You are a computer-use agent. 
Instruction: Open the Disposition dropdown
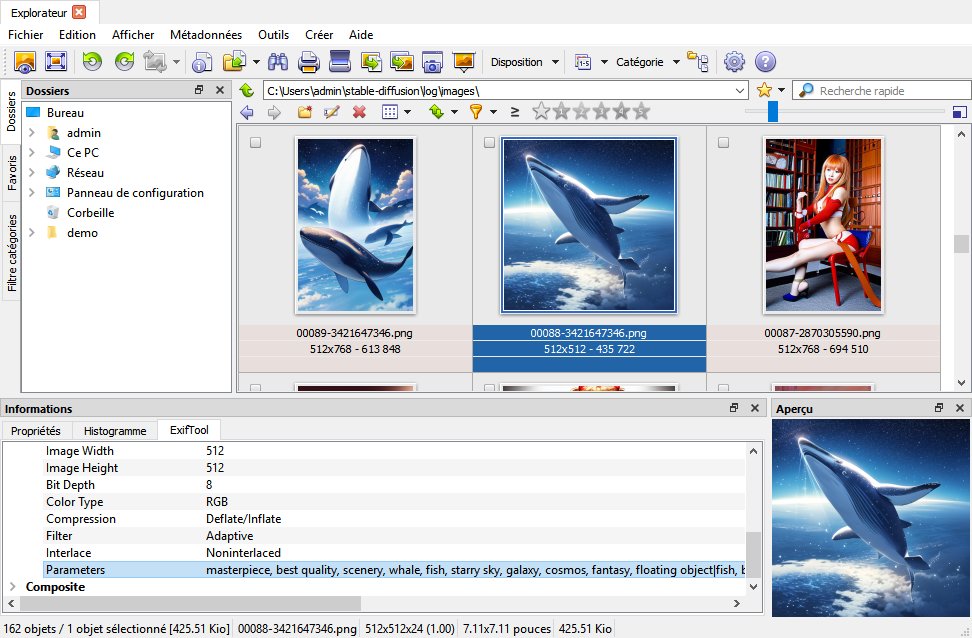[524, 62]
